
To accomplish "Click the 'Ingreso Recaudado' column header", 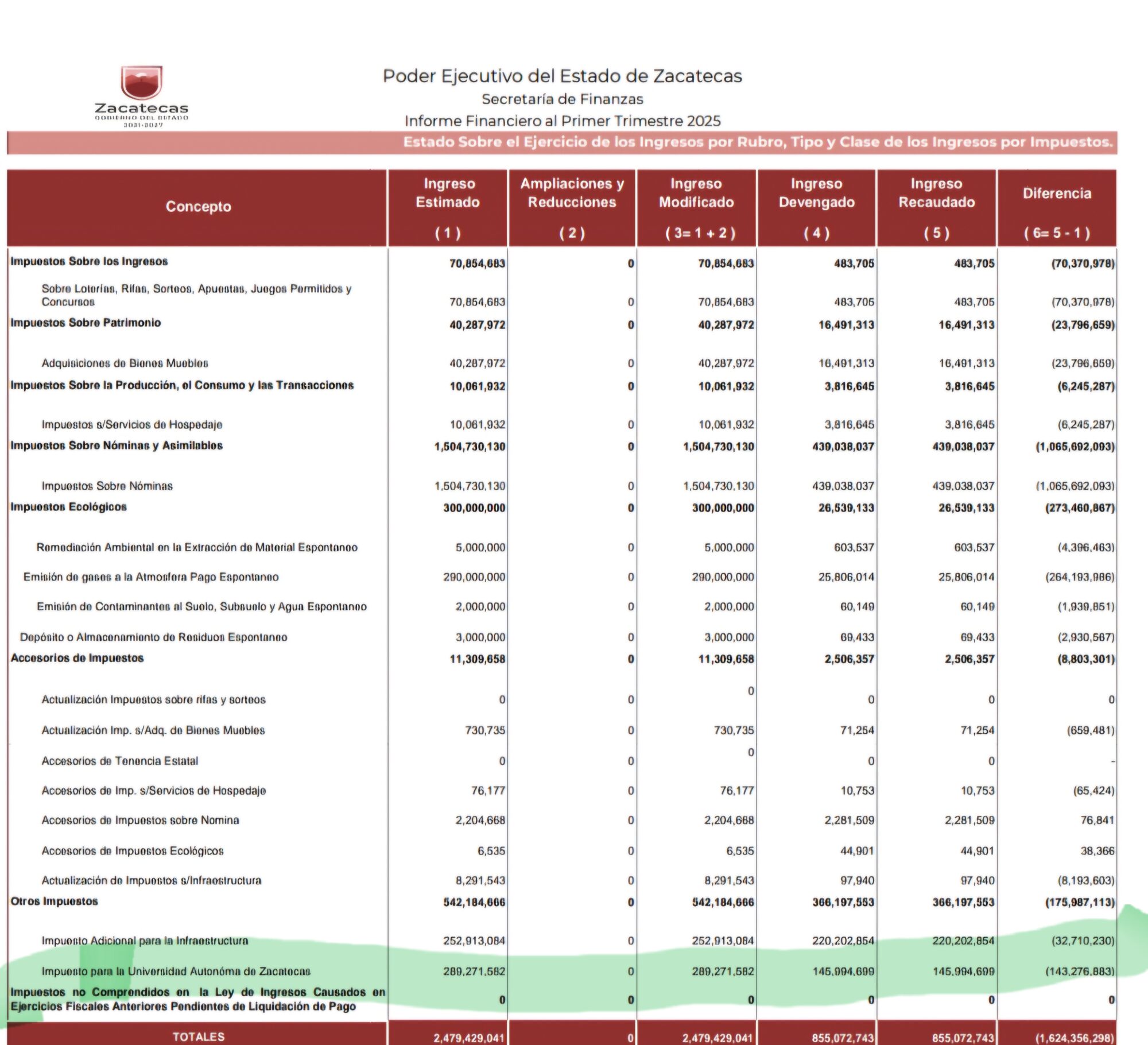I will 937,208.
